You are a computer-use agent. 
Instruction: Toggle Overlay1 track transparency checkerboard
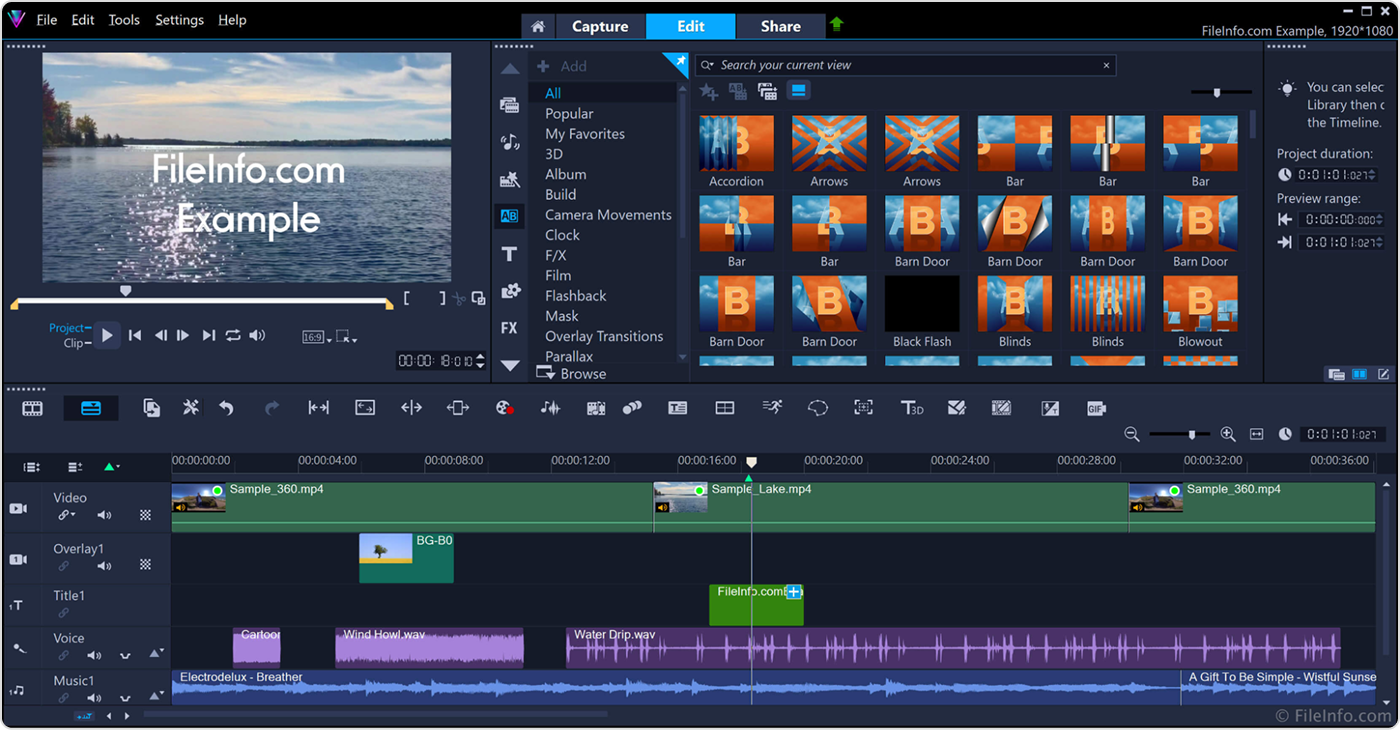click(x=145, y=565)
